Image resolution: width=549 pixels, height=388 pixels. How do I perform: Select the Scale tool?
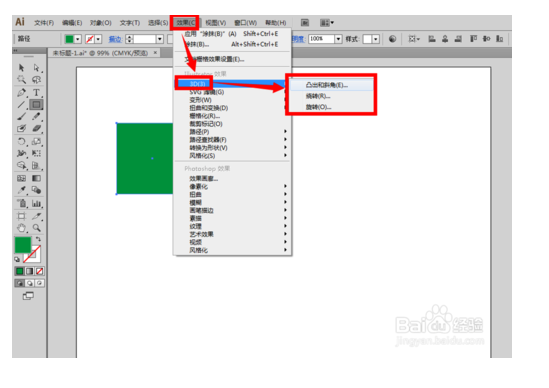click(36, 141)
